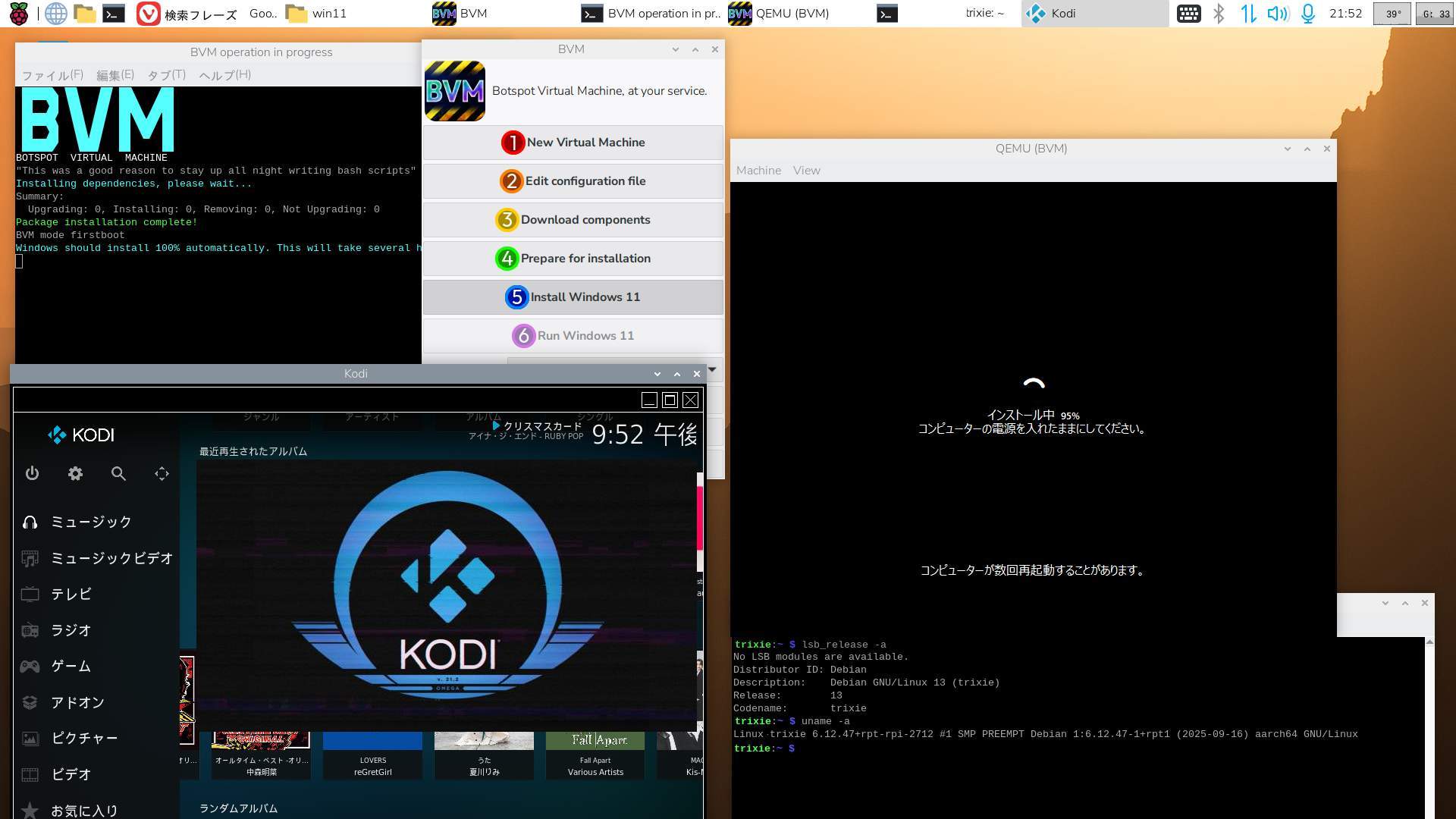Screen dimensions: 1456x819
Task: Click Kodi power icon
Action: click(x=32, y=474)
